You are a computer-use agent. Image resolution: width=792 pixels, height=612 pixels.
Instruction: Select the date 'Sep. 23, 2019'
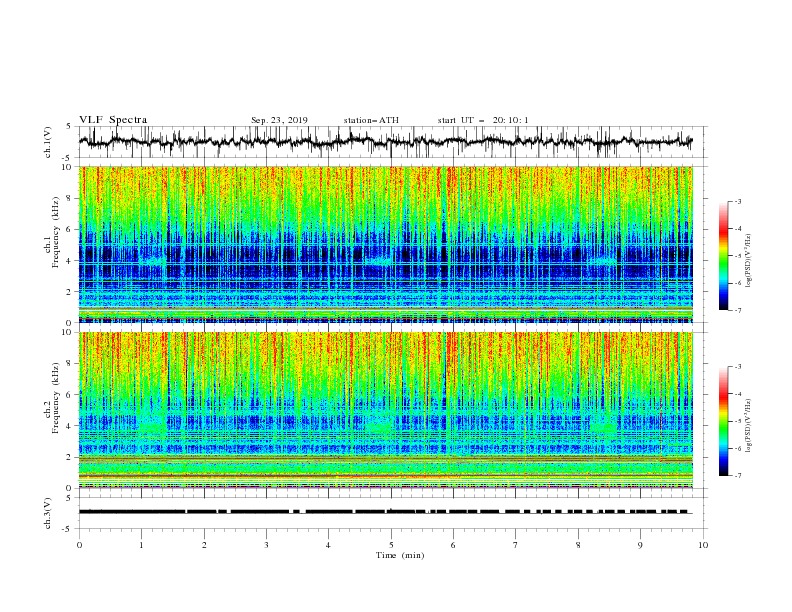pos(279,120)
